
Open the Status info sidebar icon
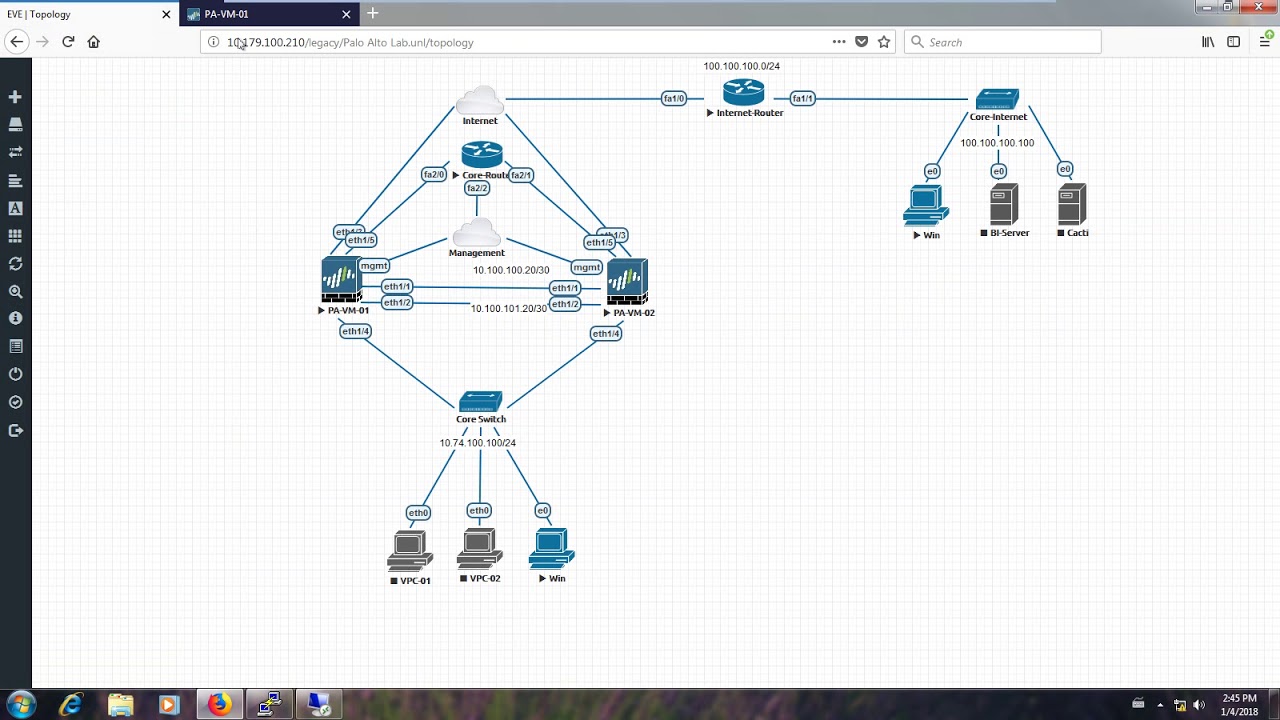(x=15, y=318)
